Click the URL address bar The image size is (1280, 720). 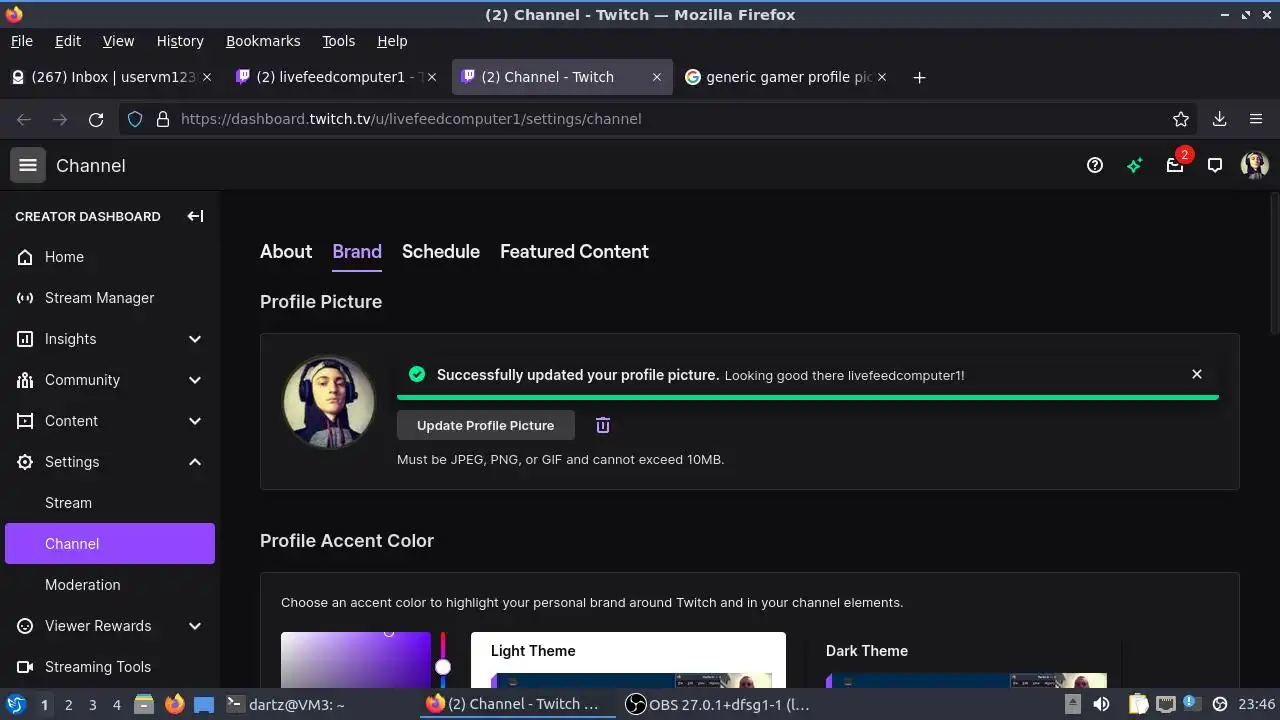coord(660,119)
